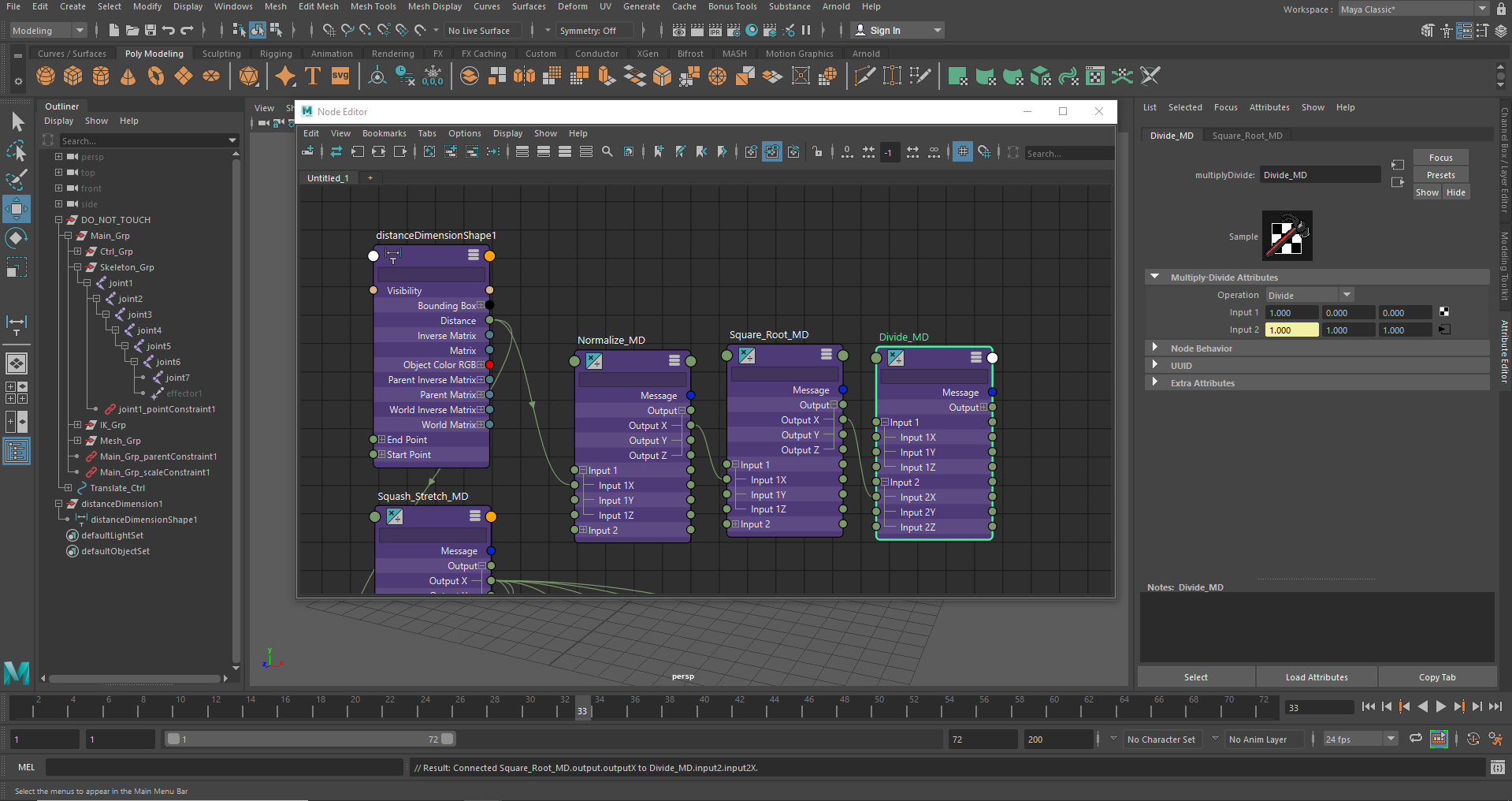The image size is (1512, 801).
Task: Select the Untitled_1 Node Editor tab
Action: pos(328,178)
